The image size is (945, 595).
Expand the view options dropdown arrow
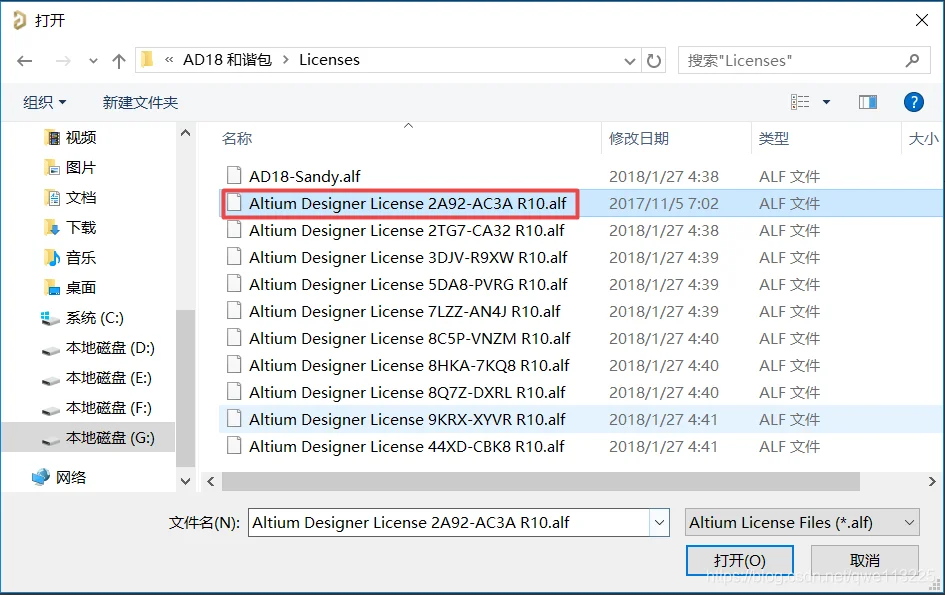pos(826,102)
